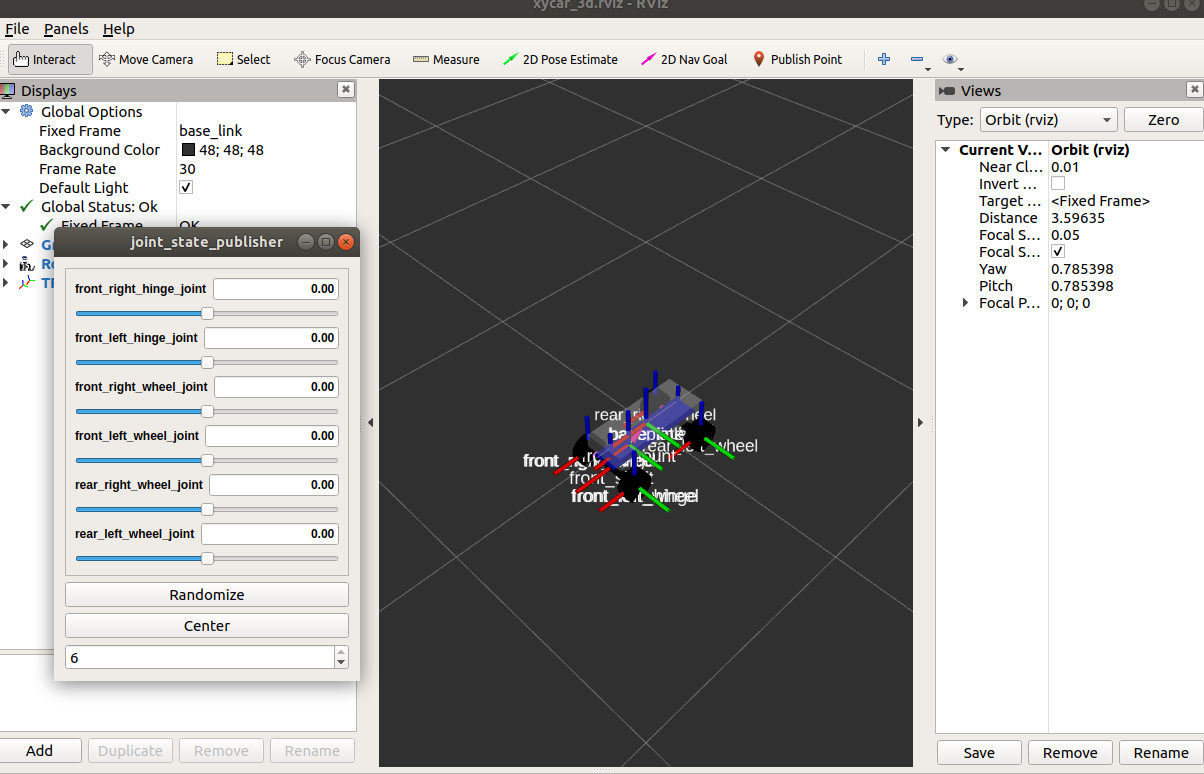Expand the Focal Point property
This screenshot has height=774, width=1204.
tap(965, 303)
